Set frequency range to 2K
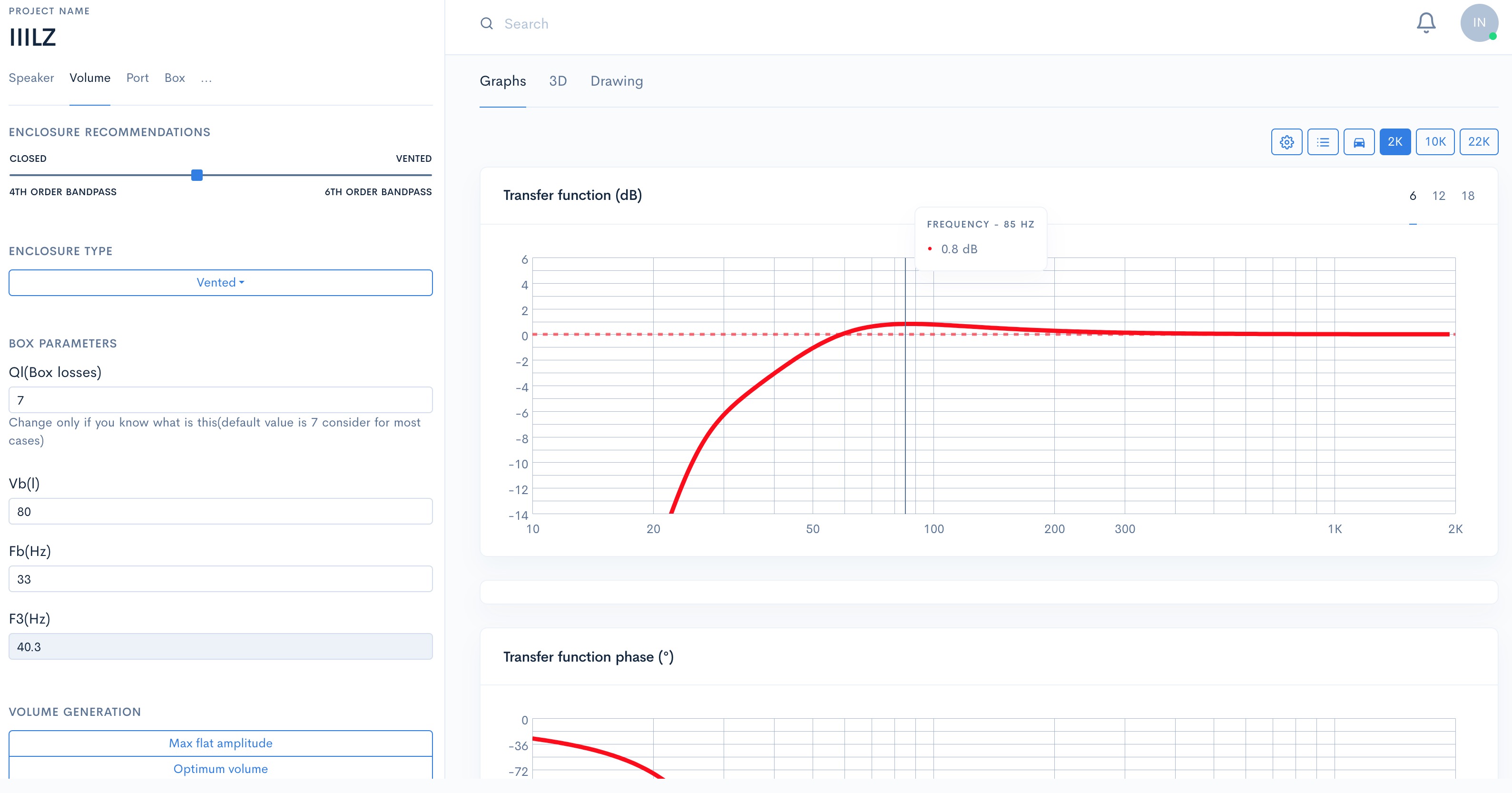 click(1394, 141)
